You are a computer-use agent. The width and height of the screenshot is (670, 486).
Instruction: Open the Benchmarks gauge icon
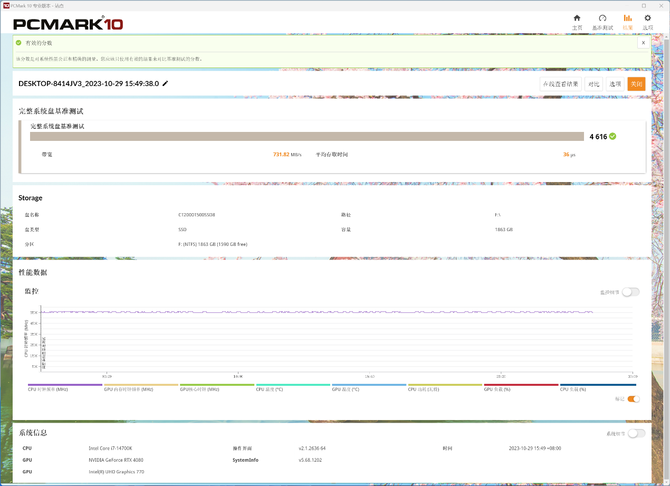pyautogui.click(x=602, y=18)
